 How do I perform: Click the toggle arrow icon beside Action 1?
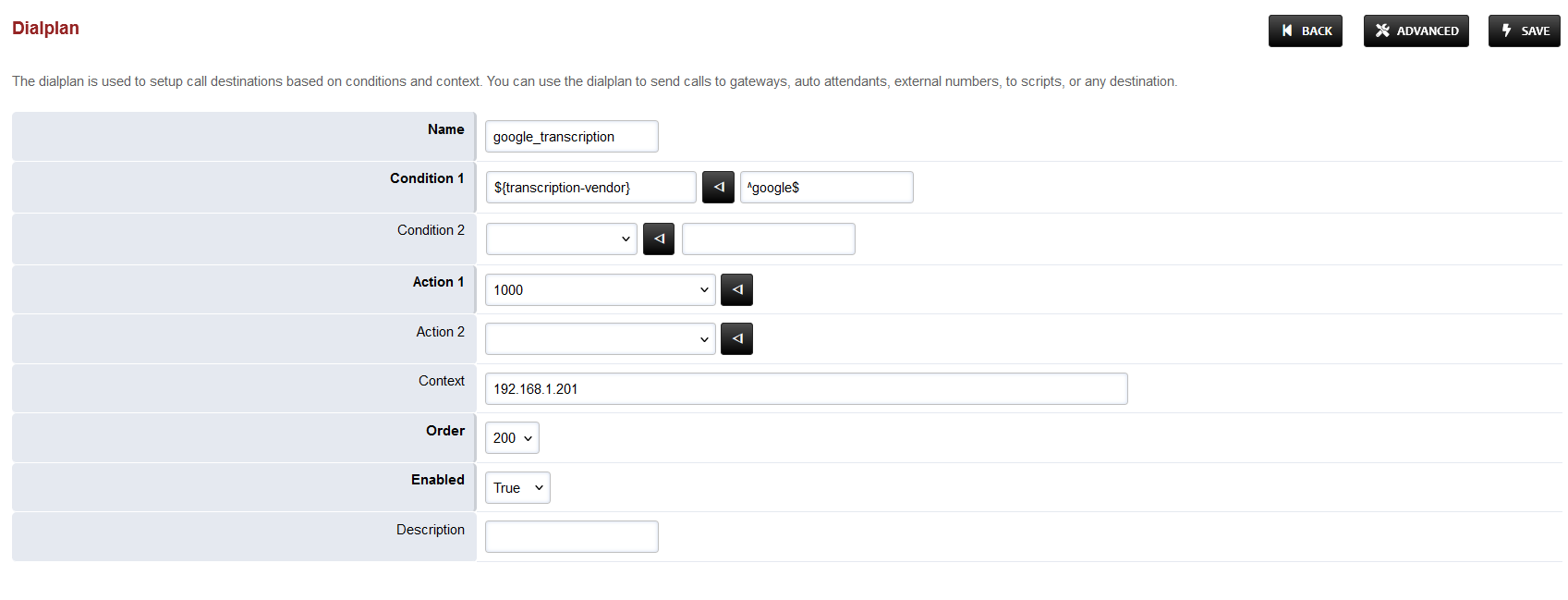pyautogui.click(x=736, y=289)
